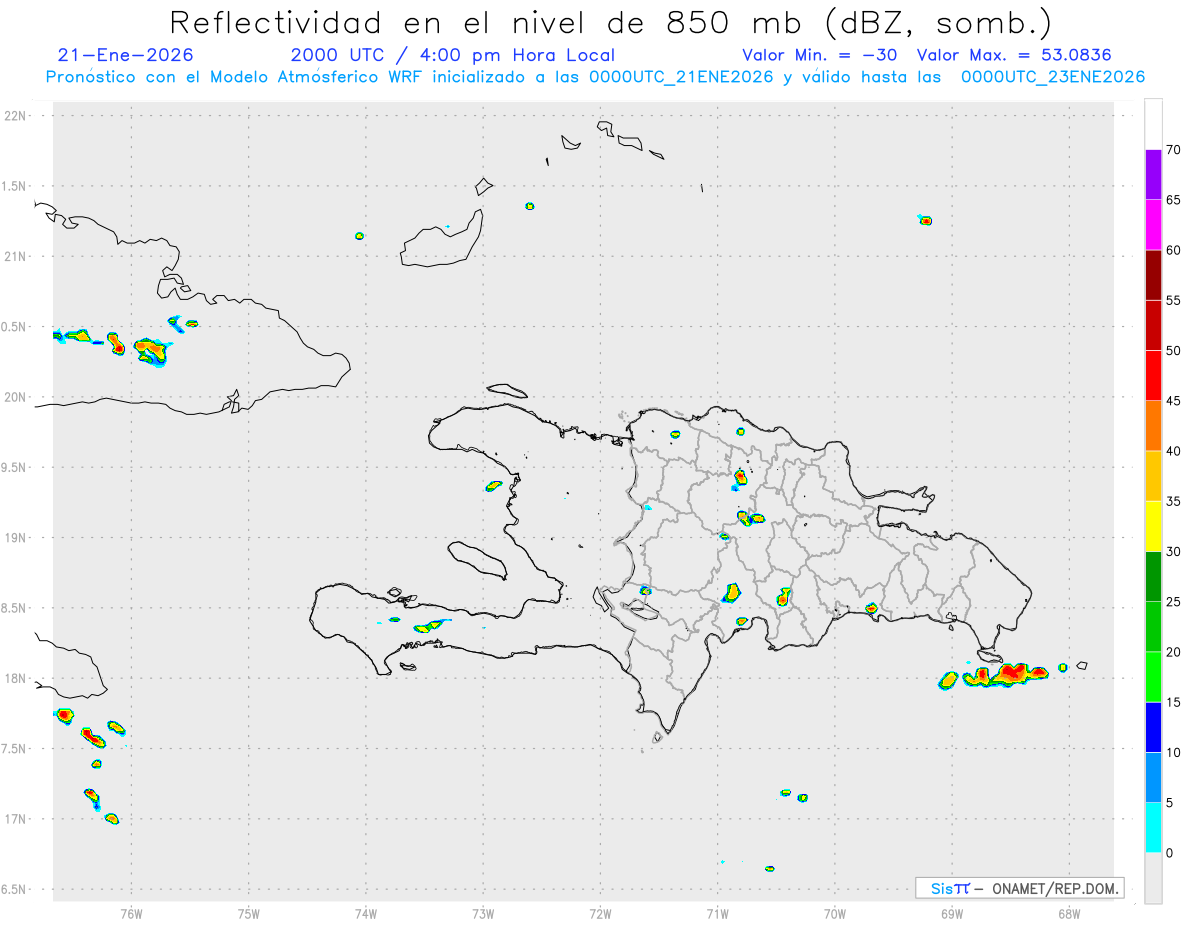Click the '10' colorbar scale value
The width and height of the screenshot is (1200, 927).
click(x=1174, y=753)
